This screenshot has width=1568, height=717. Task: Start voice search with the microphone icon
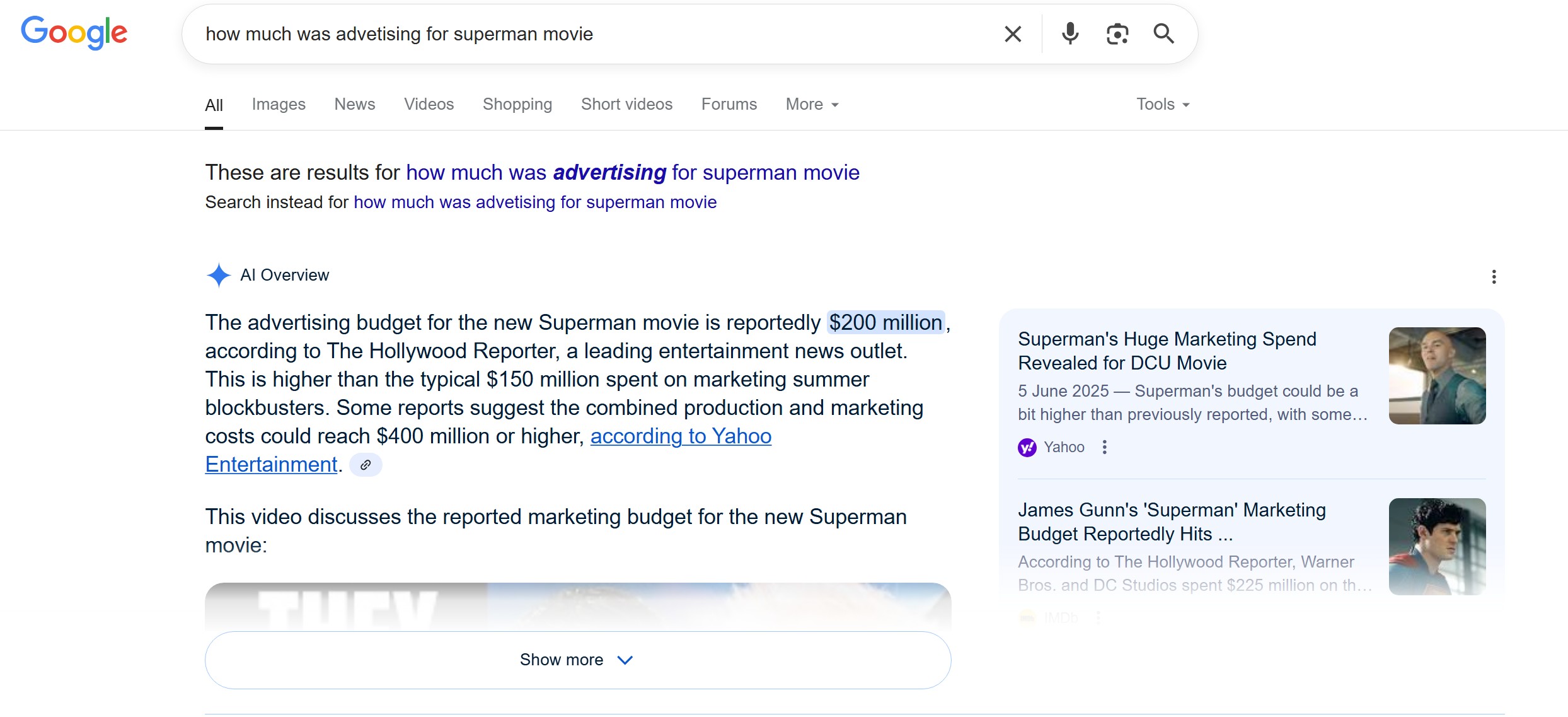[1070, 33]
